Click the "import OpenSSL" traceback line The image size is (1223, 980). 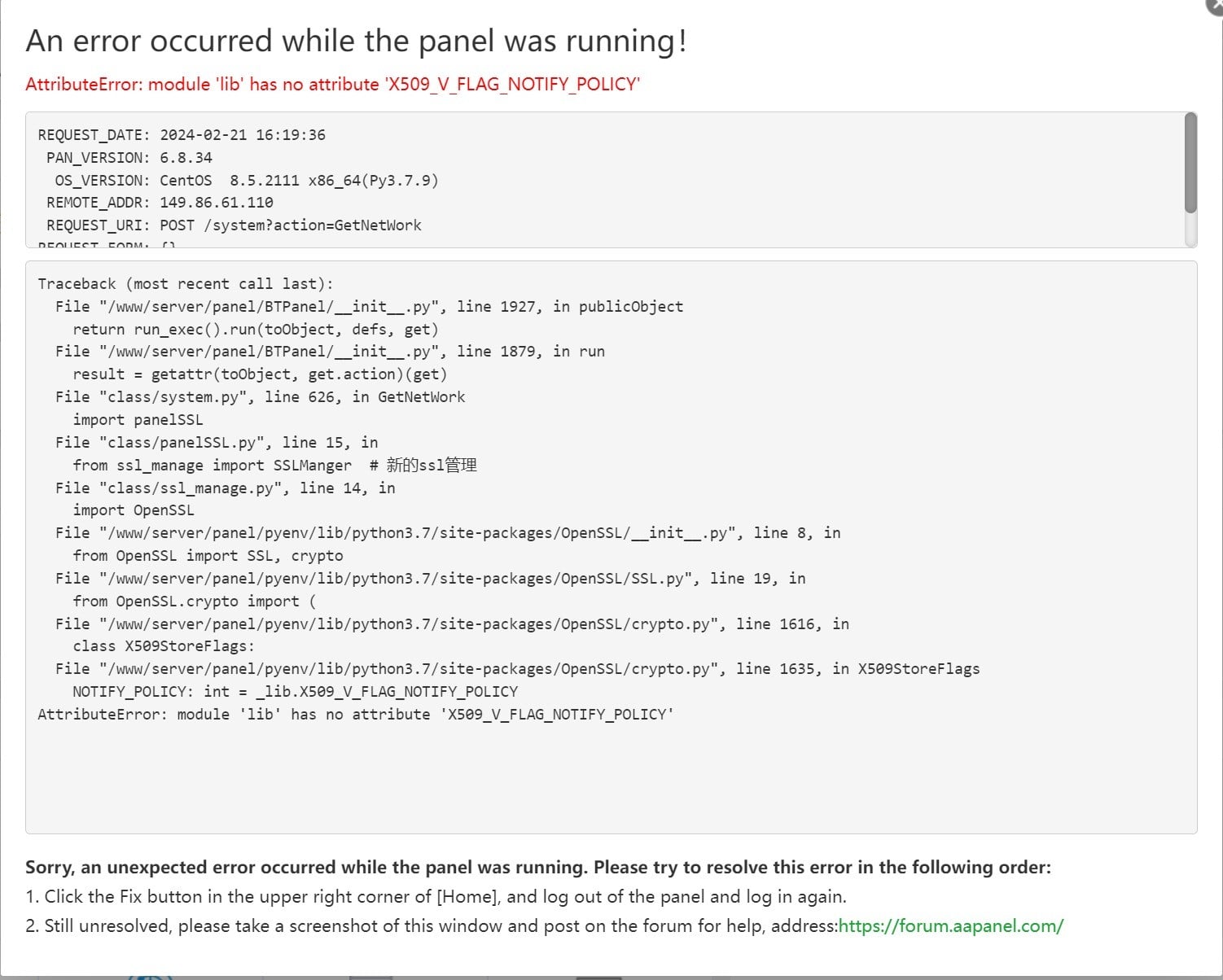(134, 510)
